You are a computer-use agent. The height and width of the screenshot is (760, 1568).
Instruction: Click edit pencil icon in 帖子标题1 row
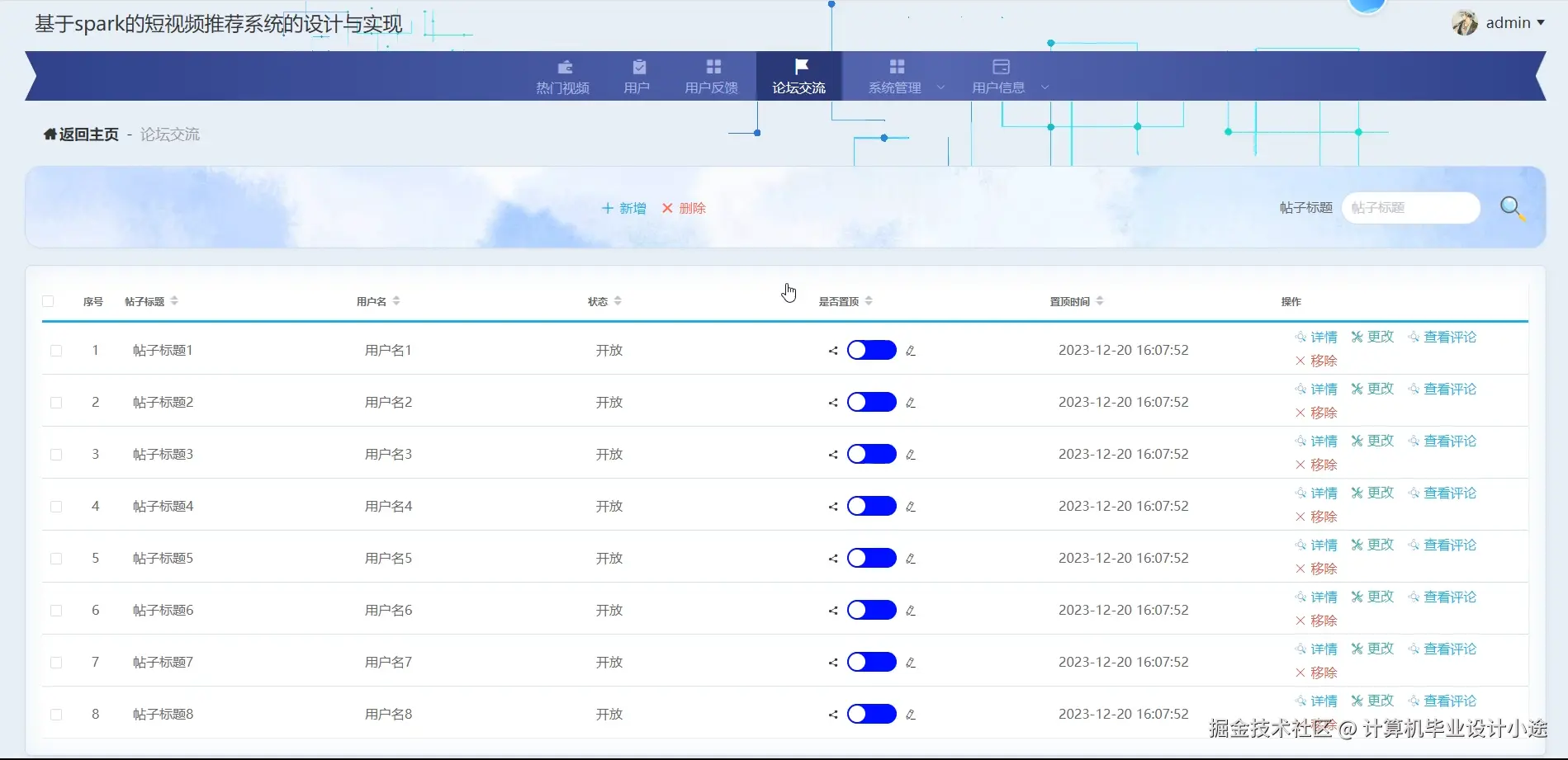pos(911,351)
